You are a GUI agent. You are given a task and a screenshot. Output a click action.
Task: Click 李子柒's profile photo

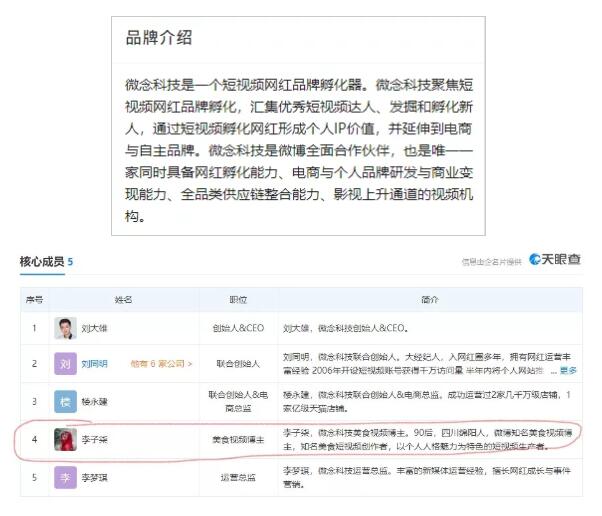pos(65,439)
